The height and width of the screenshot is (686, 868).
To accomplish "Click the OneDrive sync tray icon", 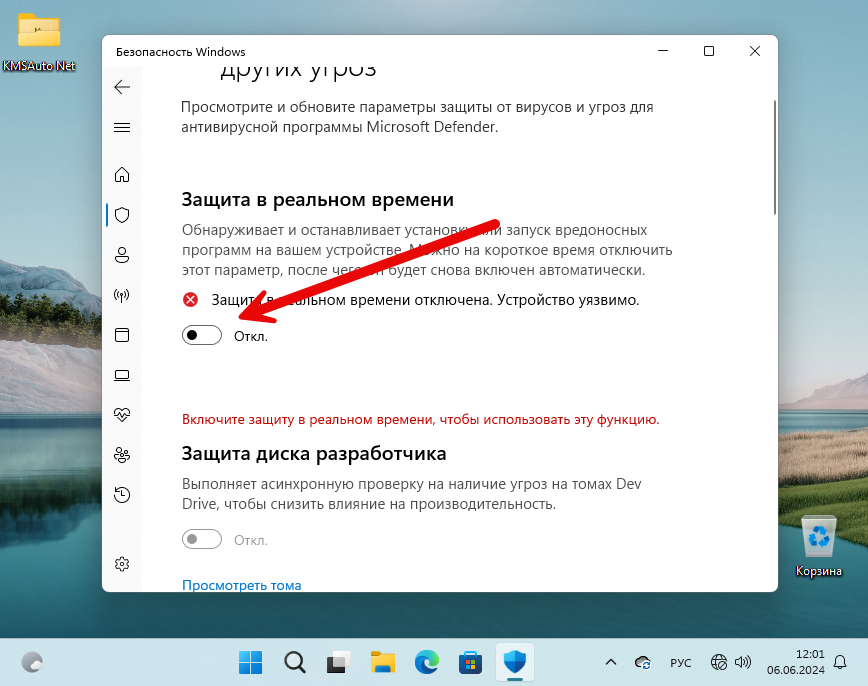I will tap(643, 662).
